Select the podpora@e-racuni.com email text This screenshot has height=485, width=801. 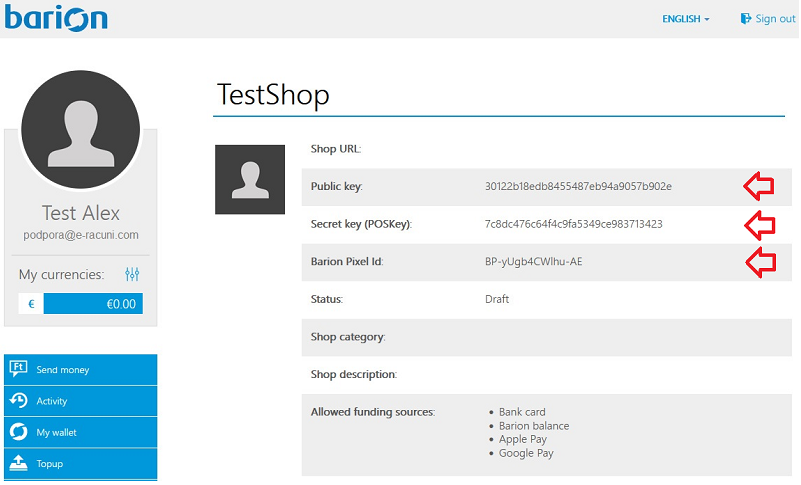pyautogui.click(x=81, y=235)
